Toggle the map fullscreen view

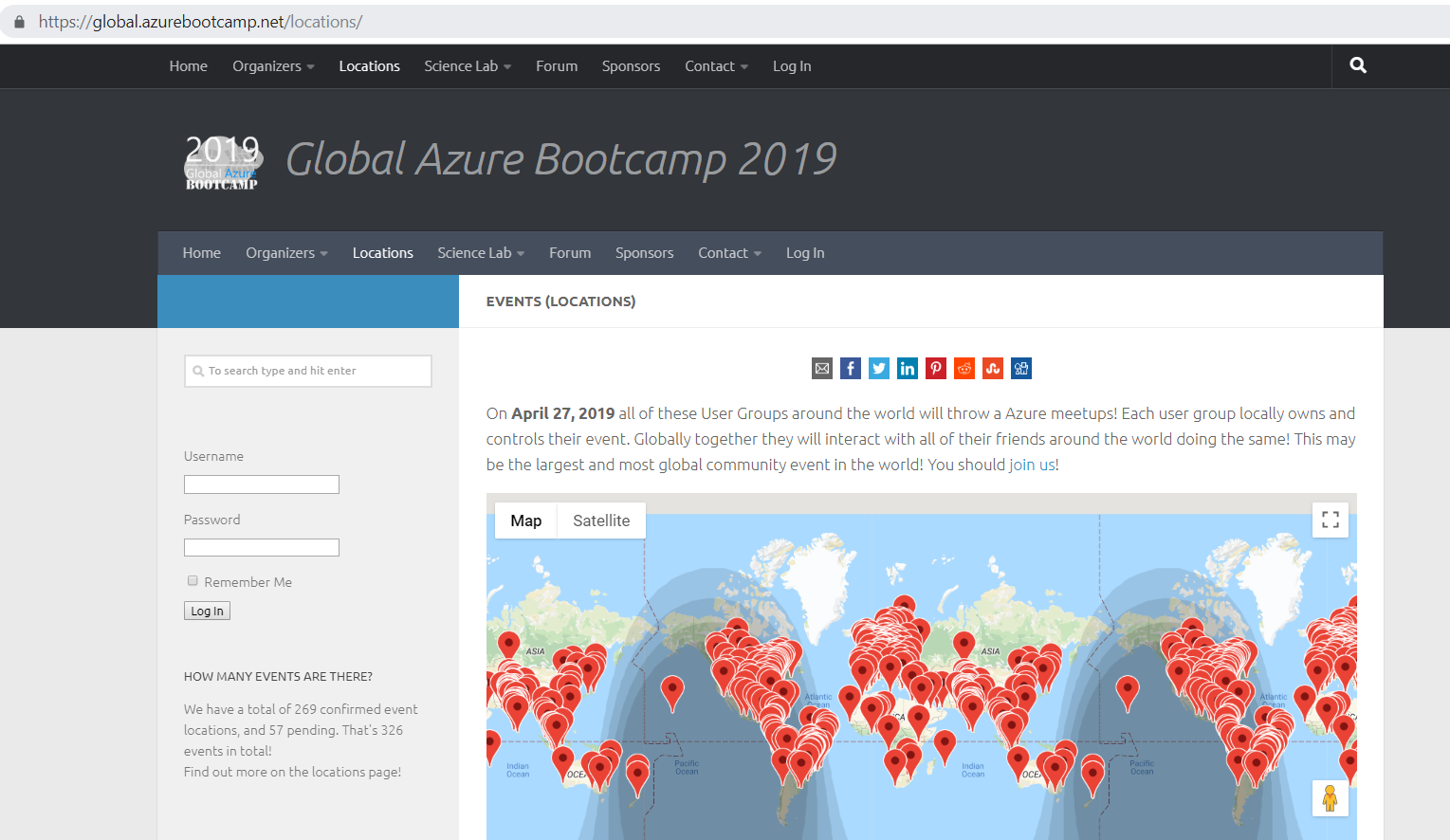click(x=1330, y=520)
